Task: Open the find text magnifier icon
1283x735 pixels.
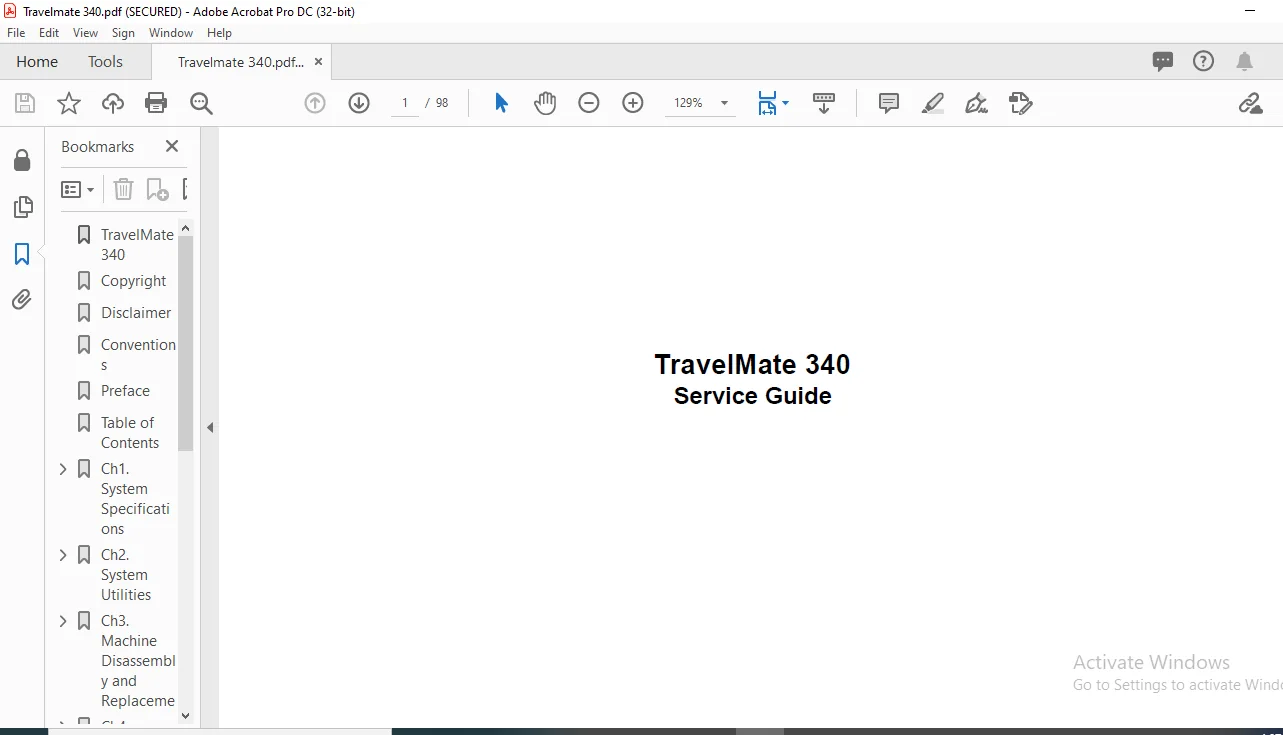Action: (201, 103)
